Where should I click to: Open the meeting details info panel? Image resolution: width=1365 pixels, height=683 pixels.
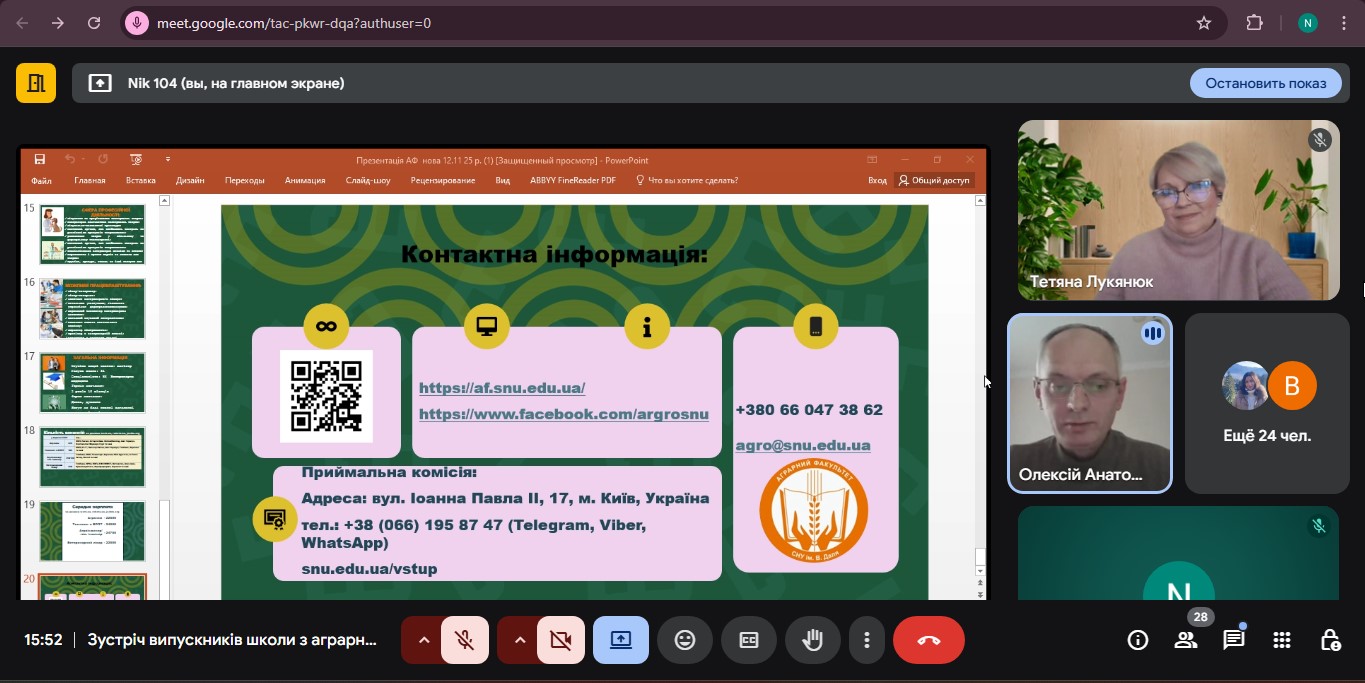pos(1137,640)
